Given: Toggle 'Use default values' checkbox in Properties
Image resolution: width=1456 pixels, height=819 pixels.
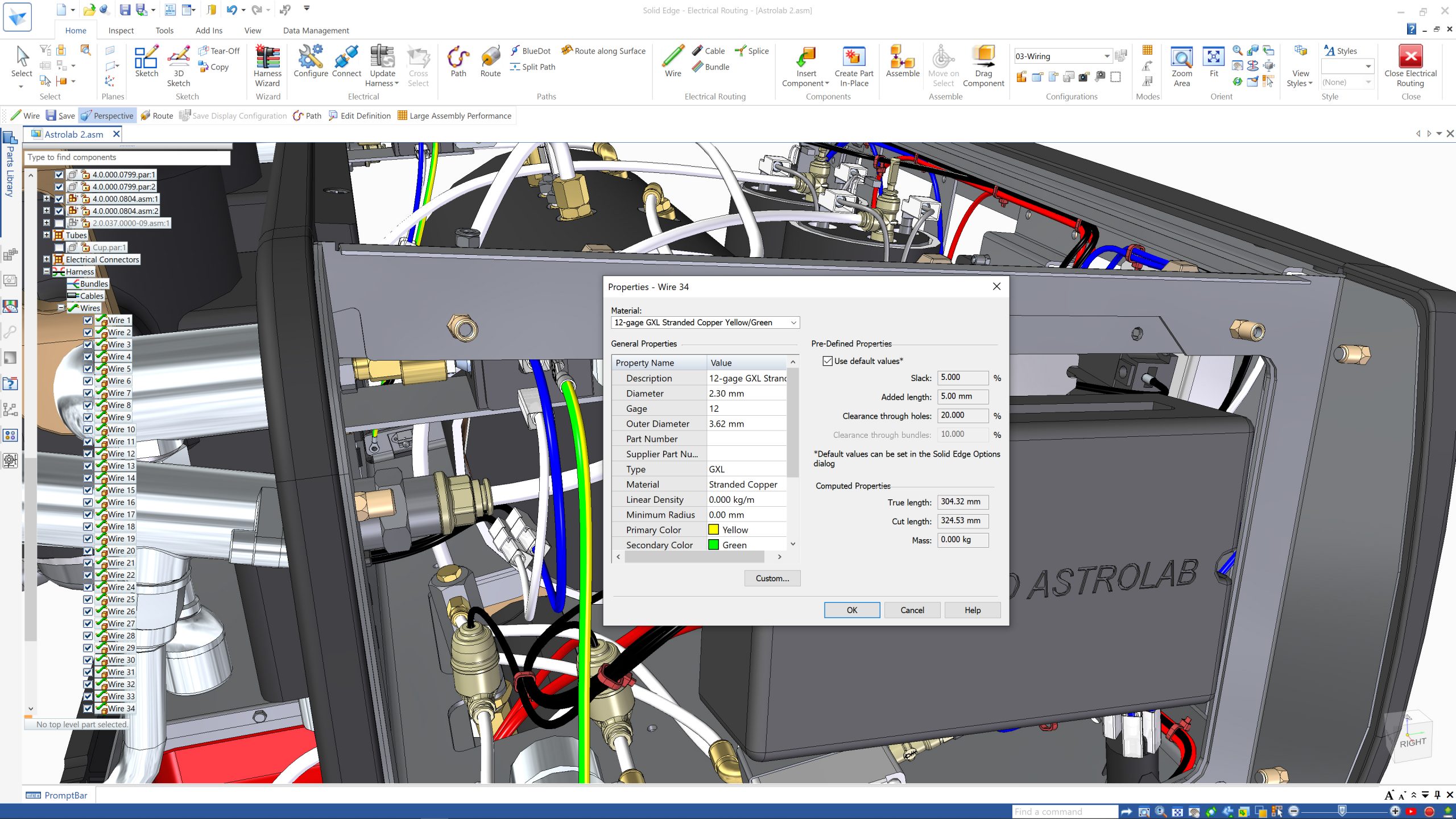Looking at the screenshot, I should pyautogui.click(x=828, y=361).
